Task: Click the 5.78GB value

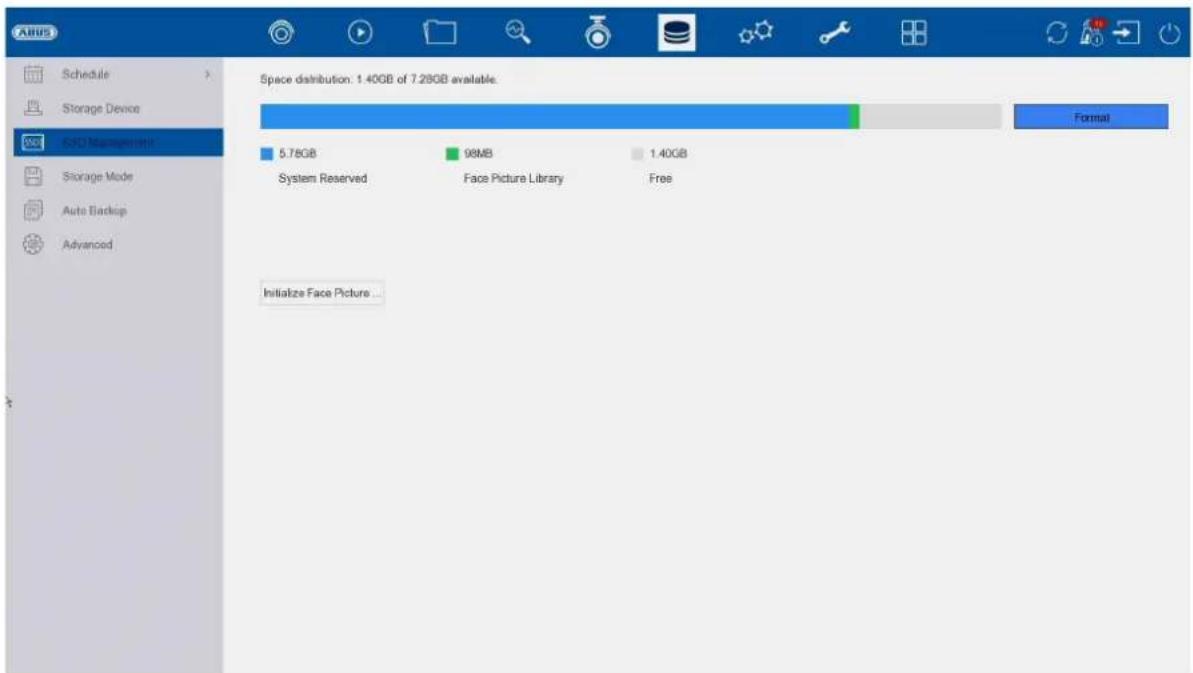Action: coord(297,154)
